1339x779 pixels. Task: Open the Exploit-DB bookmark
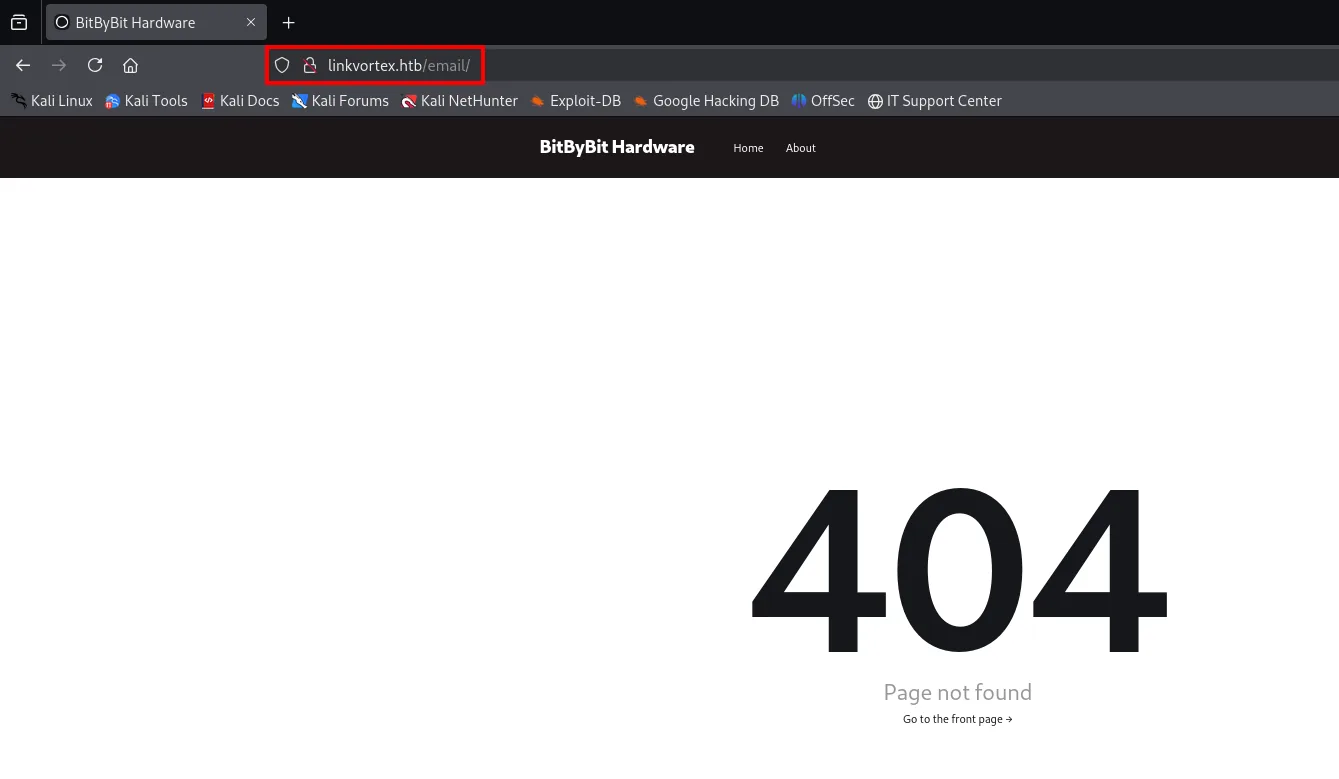[x=575, y=101]
